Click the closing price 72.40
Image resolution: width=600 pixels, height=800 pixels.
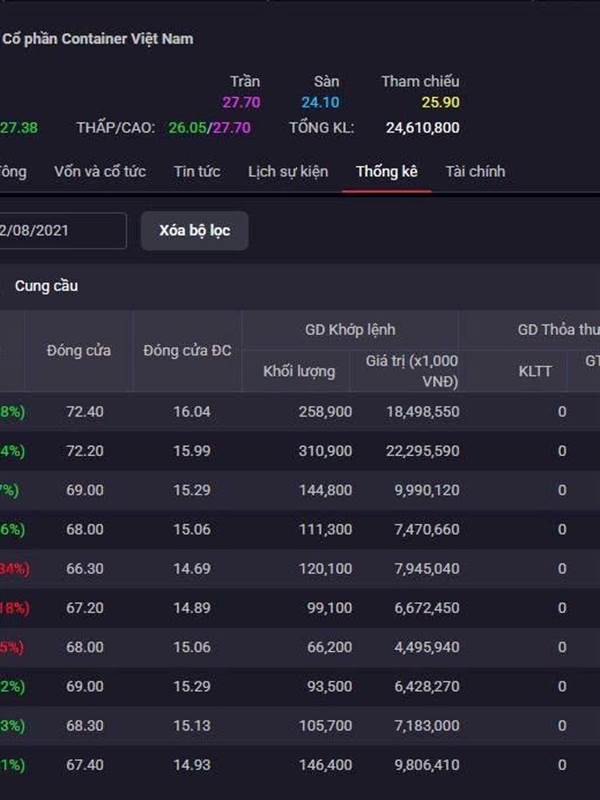click(x=85, y=411)
